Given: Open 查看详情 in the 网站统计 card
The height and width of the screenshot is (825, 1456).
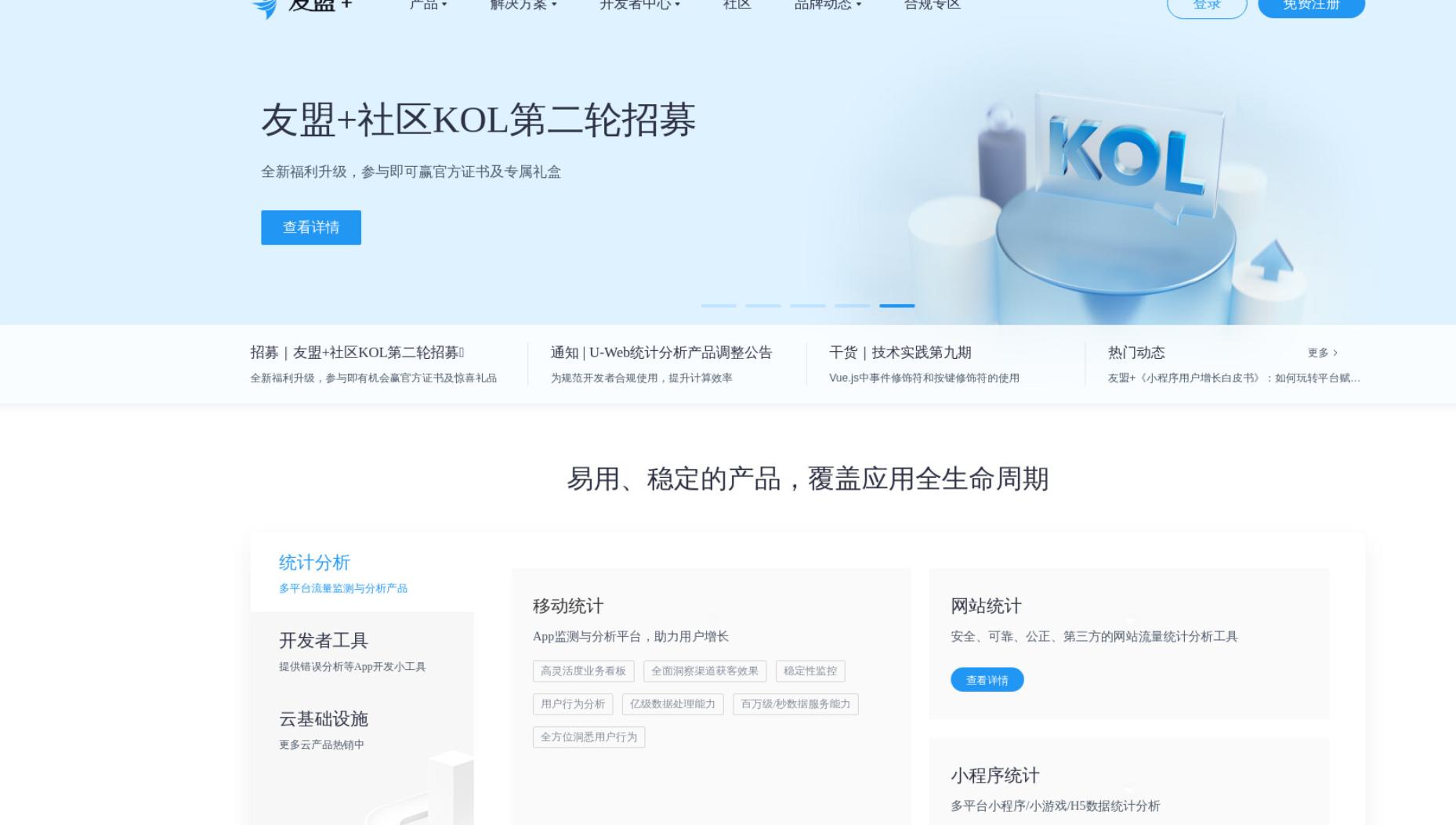Looking at the screenshot, I should (x=987, y=679).
